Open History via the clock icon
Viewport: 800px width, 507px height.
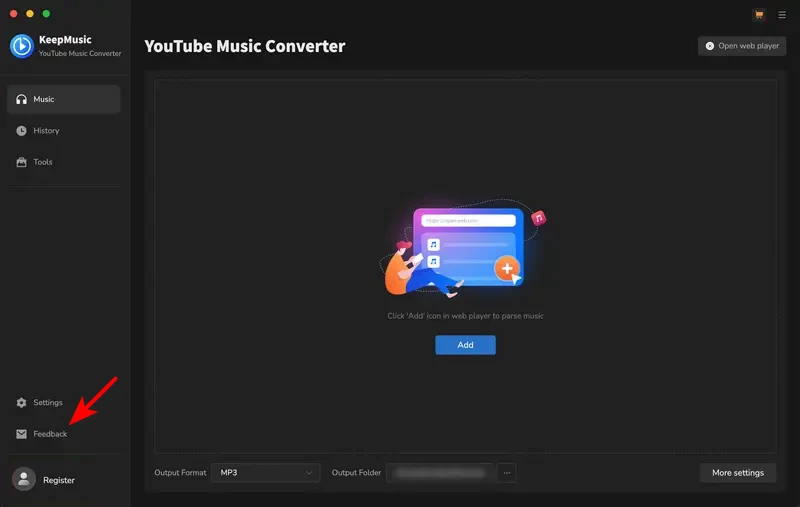[x=21, y=131]
